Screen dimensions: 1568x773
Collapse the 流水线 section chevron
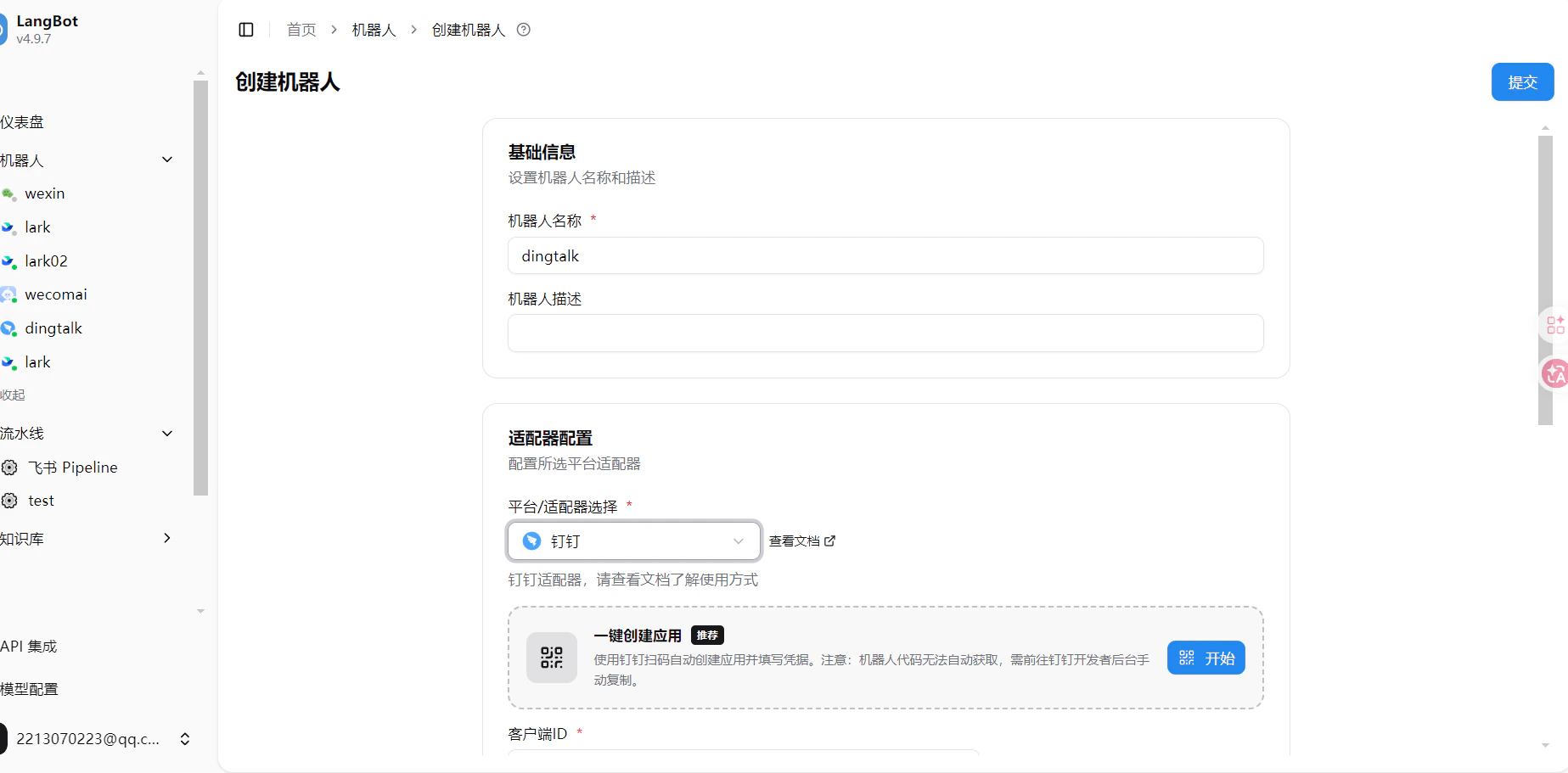(x=167, y=433)
